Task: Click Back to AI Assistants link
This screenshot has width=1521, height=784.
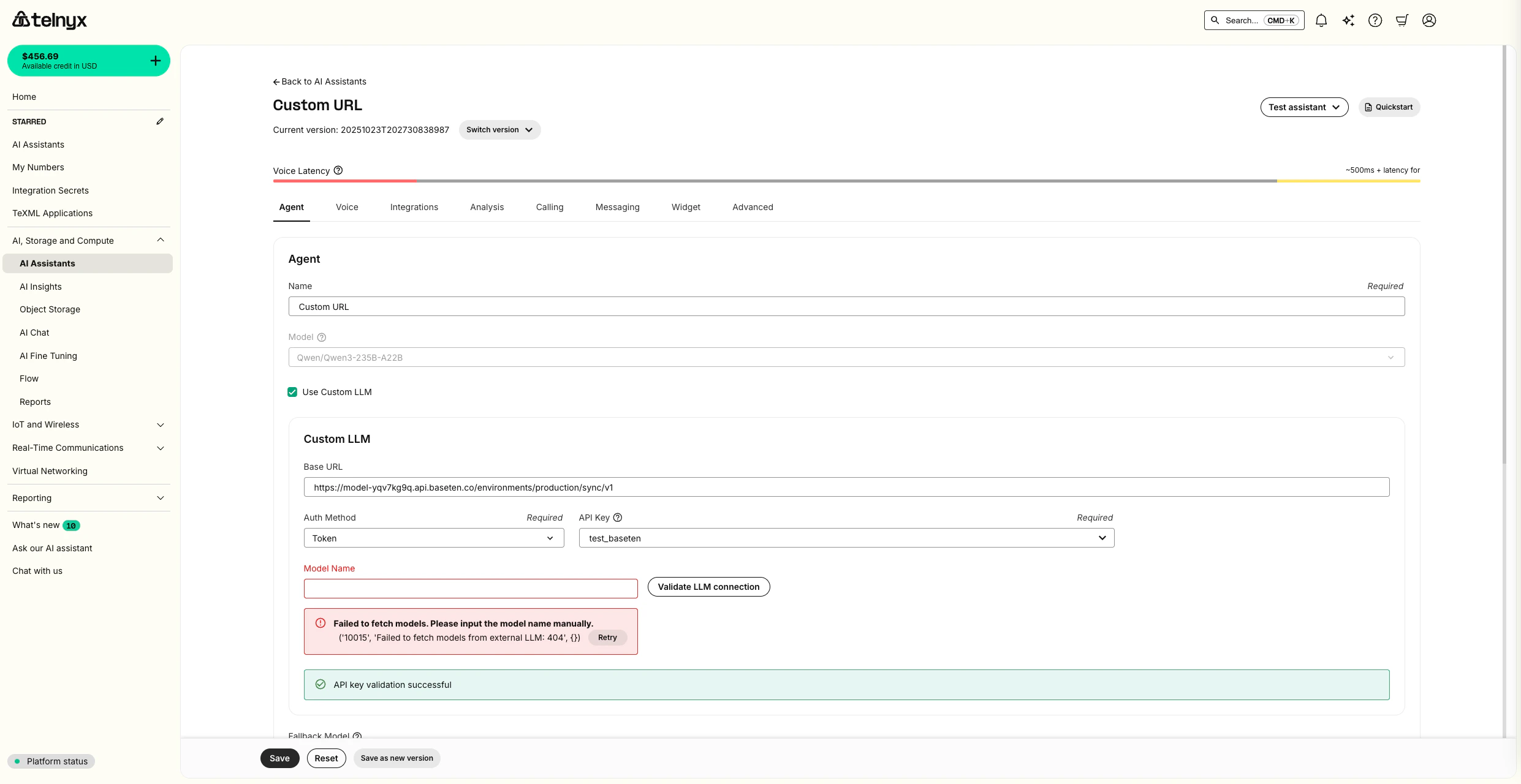Action: click(319, 81)
